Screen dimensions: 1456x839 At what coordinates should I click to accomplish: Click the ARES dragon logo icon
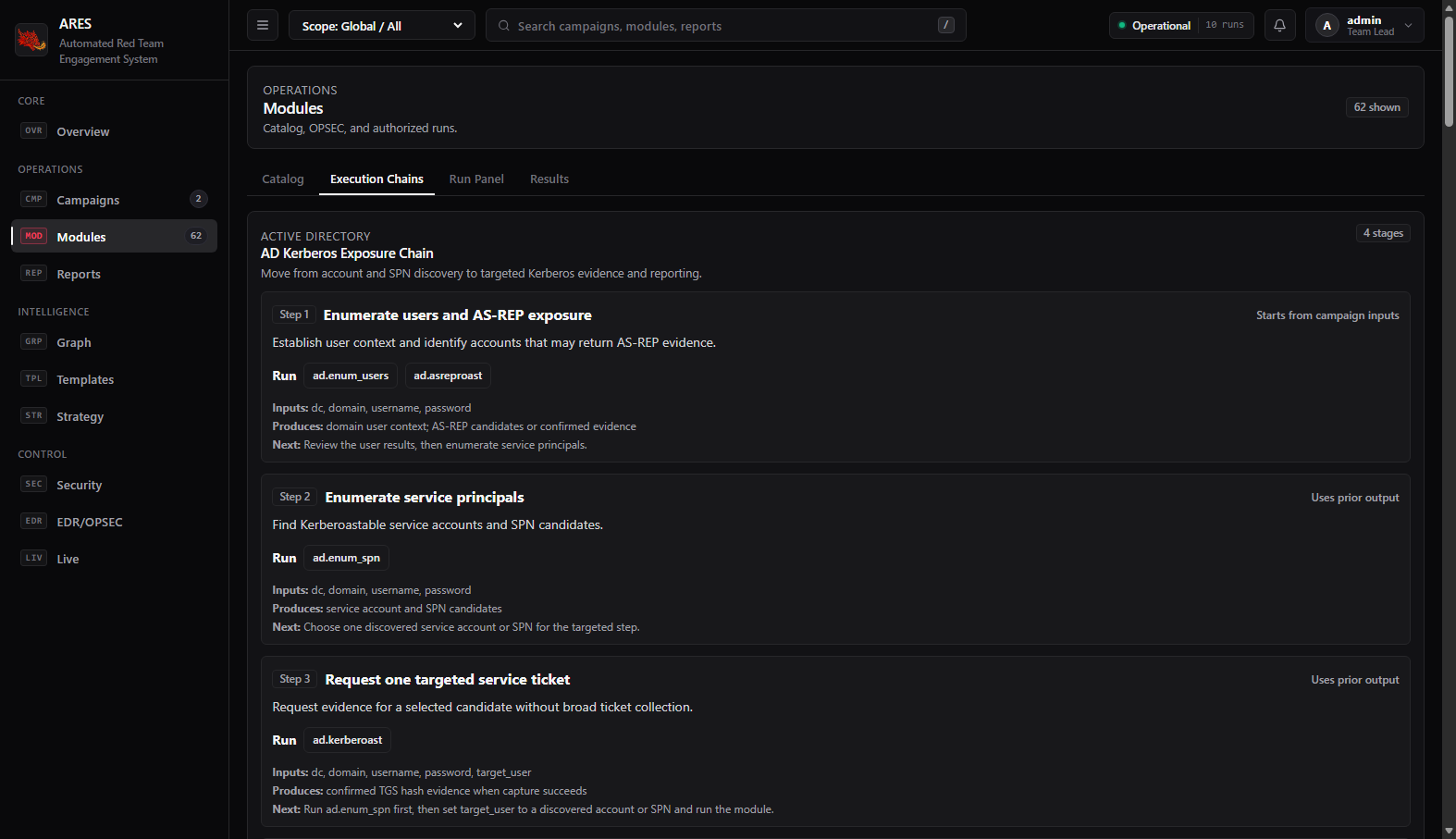tap(31, 40)
